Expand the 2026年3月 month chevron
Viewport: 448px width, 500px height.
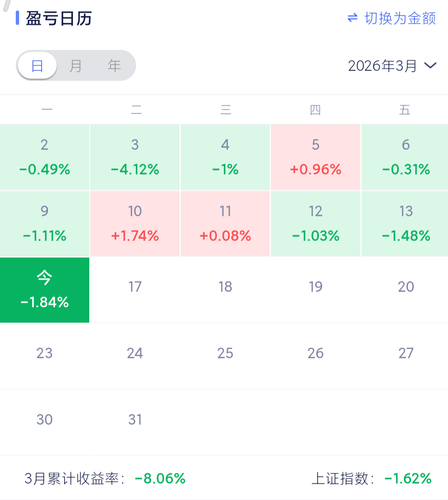pyautogui.click(x=430, y=65)
